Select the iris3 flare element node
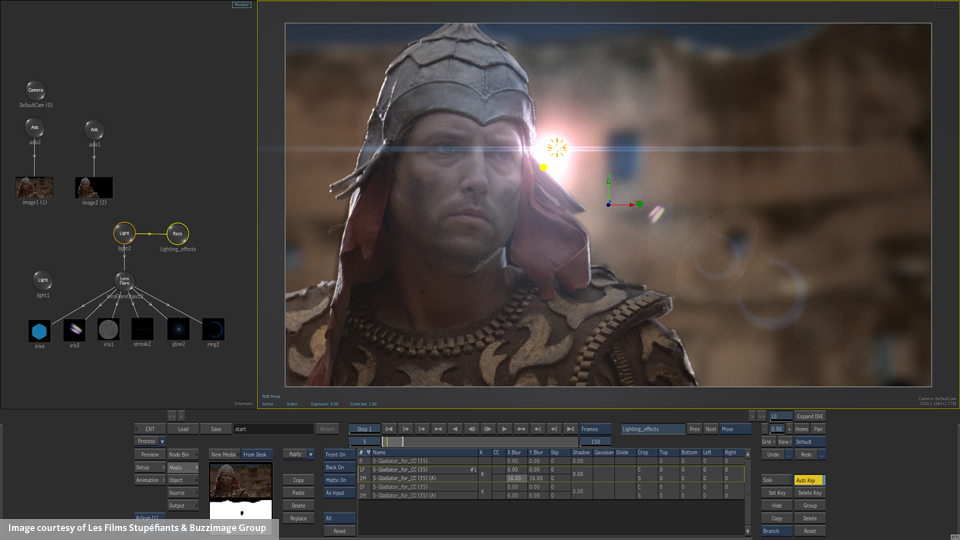The height and width of the screenshot is (540, 960). coord(74,329)
